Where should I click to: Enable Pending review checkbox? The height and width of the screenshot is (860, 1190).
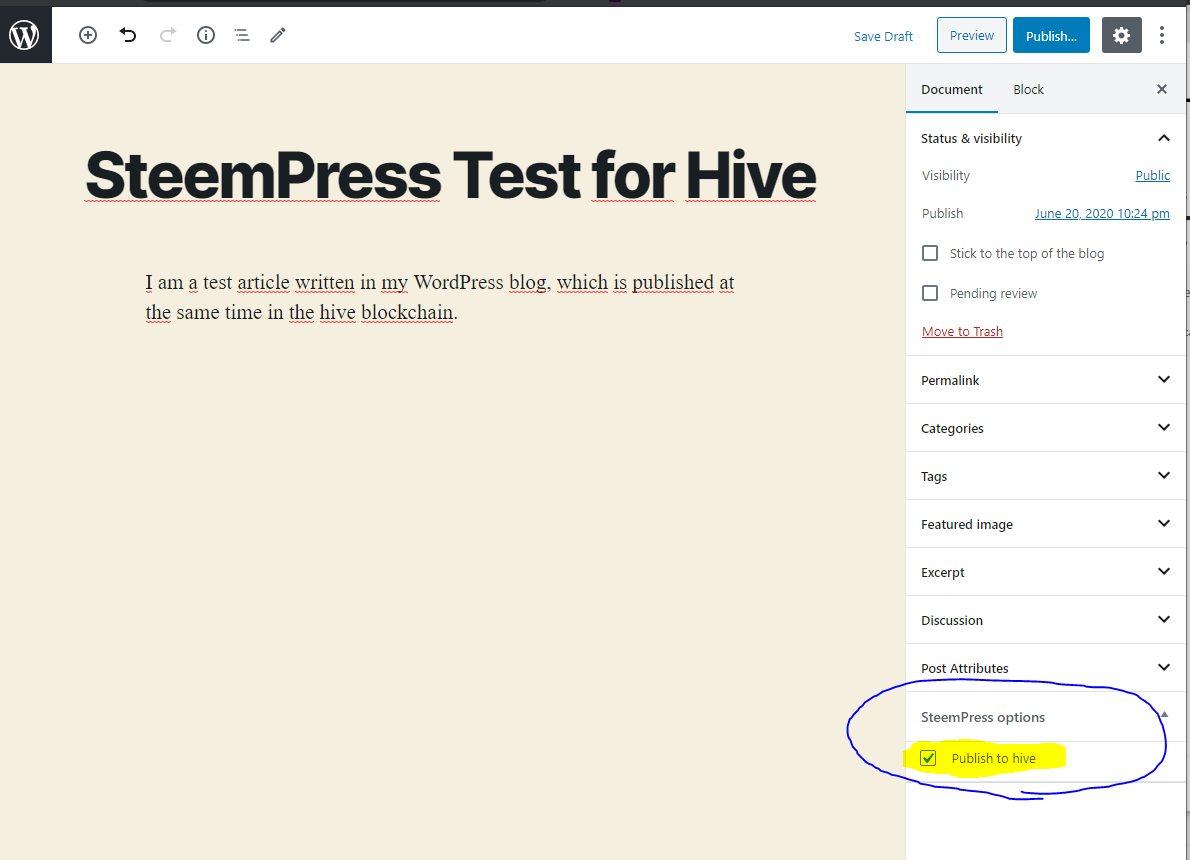coord(930,293)
